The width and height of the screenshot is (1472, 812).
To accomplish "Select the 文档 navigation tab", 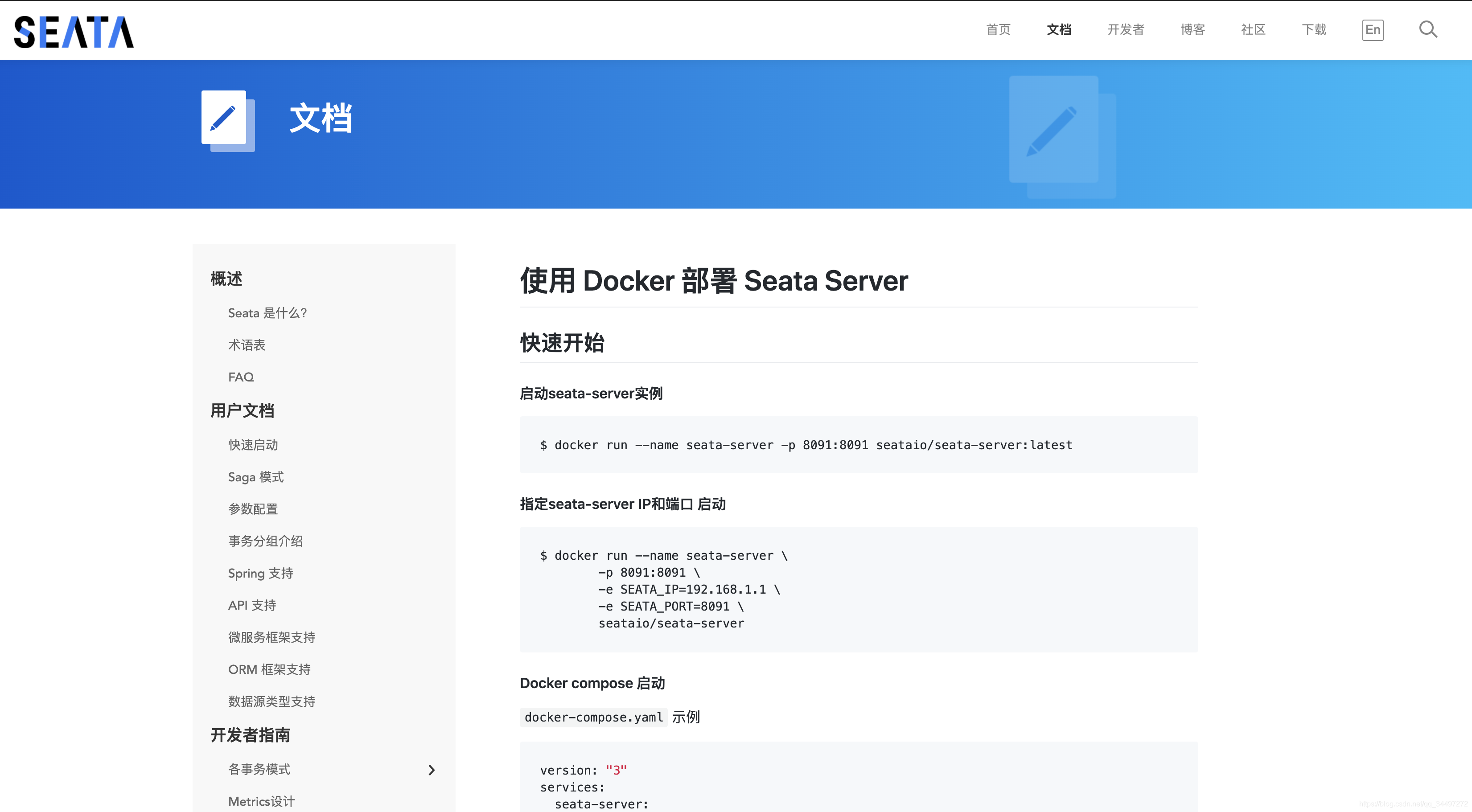I will 1058,30.
